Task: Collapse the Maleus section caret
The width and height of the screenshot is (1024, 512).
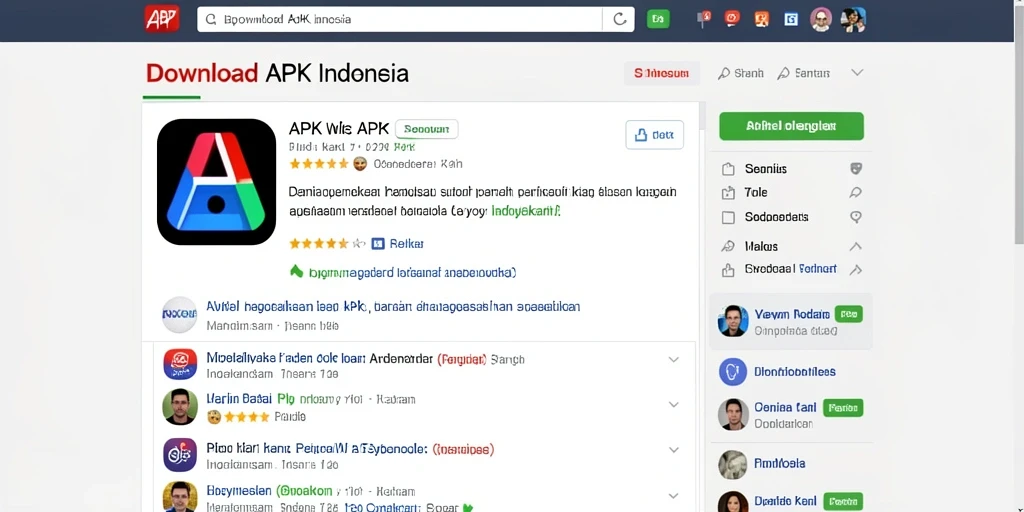Action: pos(855,246)
